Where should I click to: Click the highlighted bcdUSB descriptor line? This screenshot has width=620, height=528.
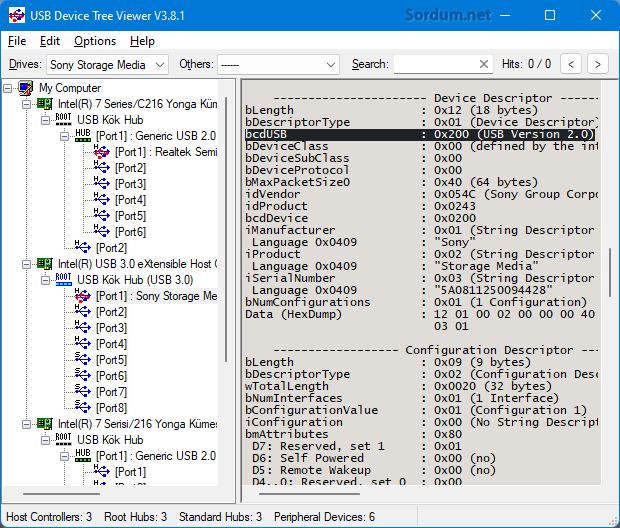pos(420,134)
